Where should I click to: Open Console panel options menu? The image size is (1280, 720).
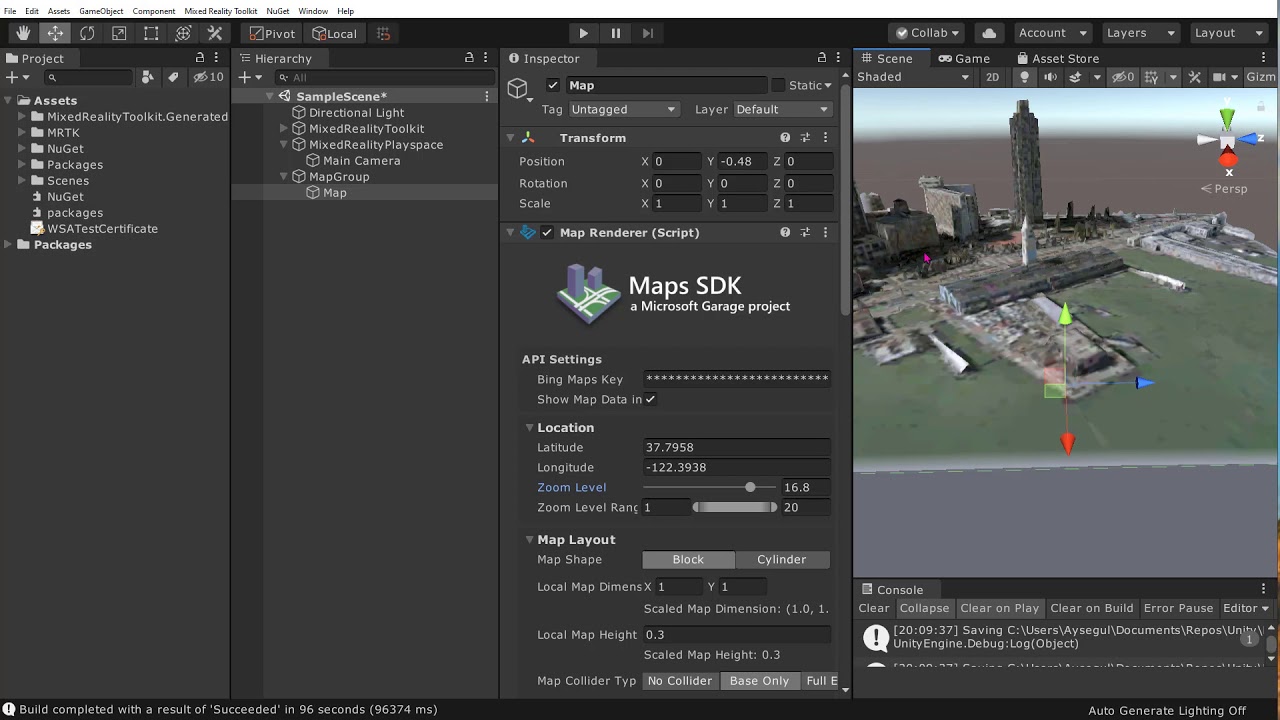tap(1263, 589)
